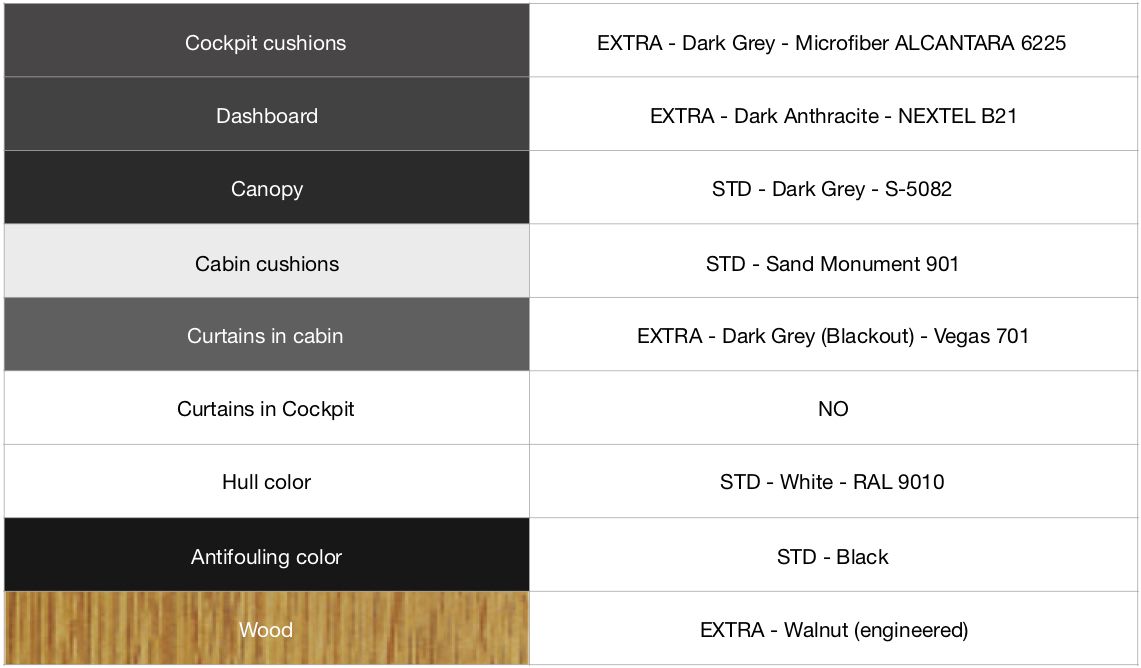
Task: Click the Cockpit cushions dark grey swatch
Action: (x=266, y=41)
